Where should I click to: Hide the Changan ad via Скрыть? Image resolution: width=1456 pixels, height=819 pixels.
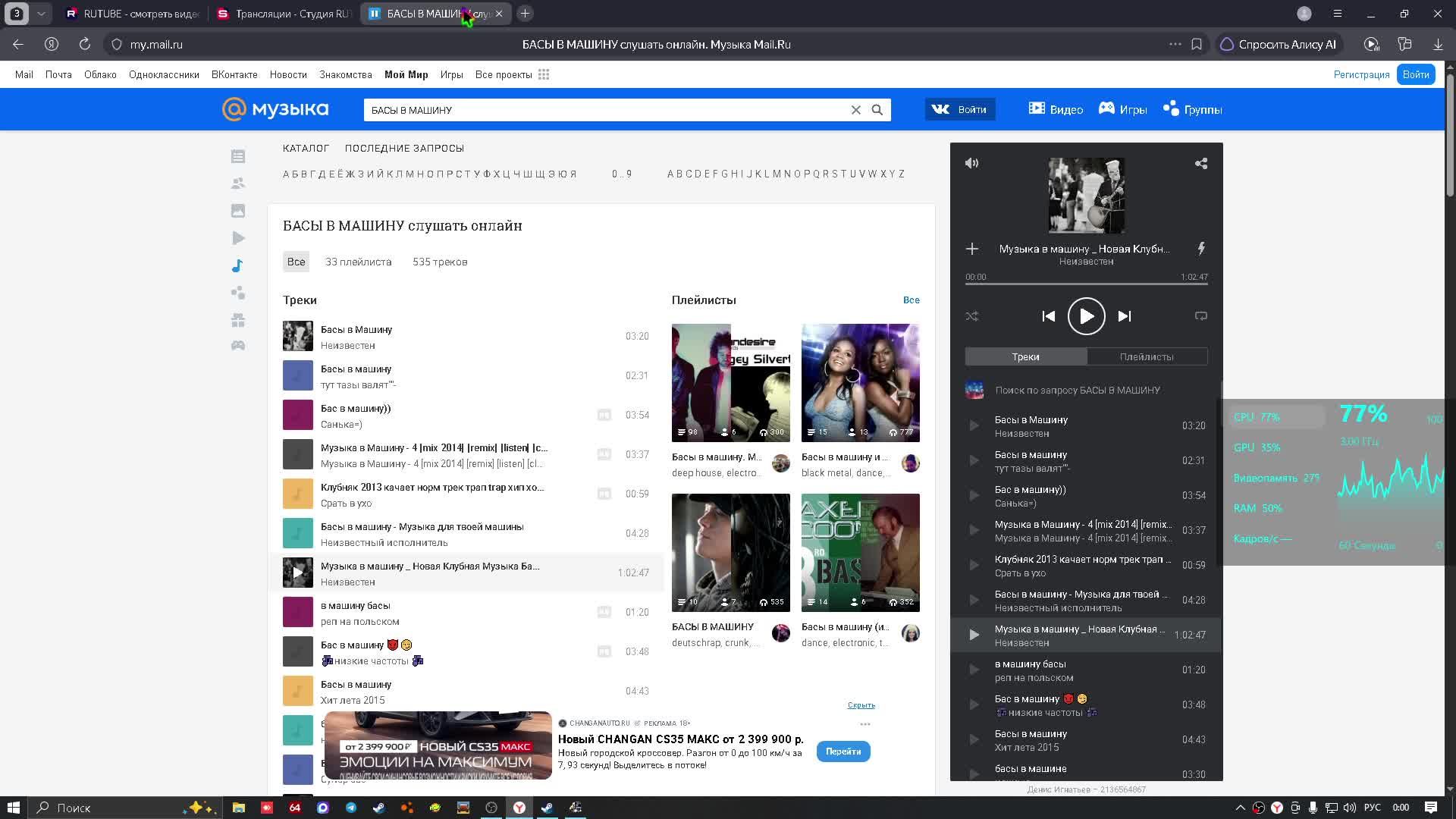pos(861,705)
